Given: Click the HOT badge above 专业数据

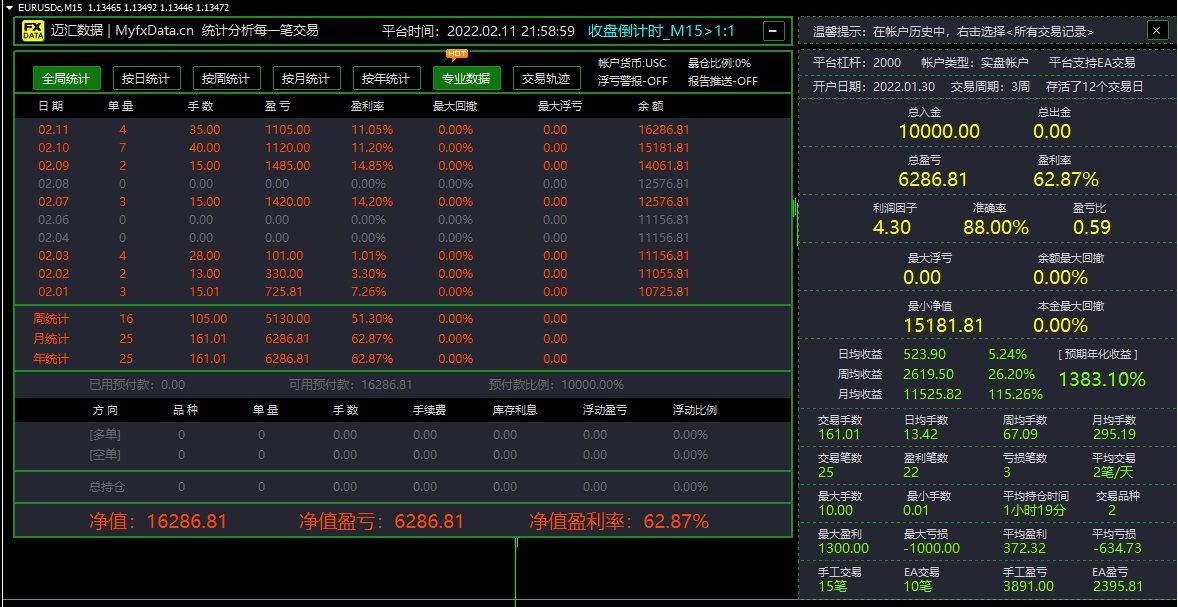Looking at the screenshot, I should click(x=457, y=54).
